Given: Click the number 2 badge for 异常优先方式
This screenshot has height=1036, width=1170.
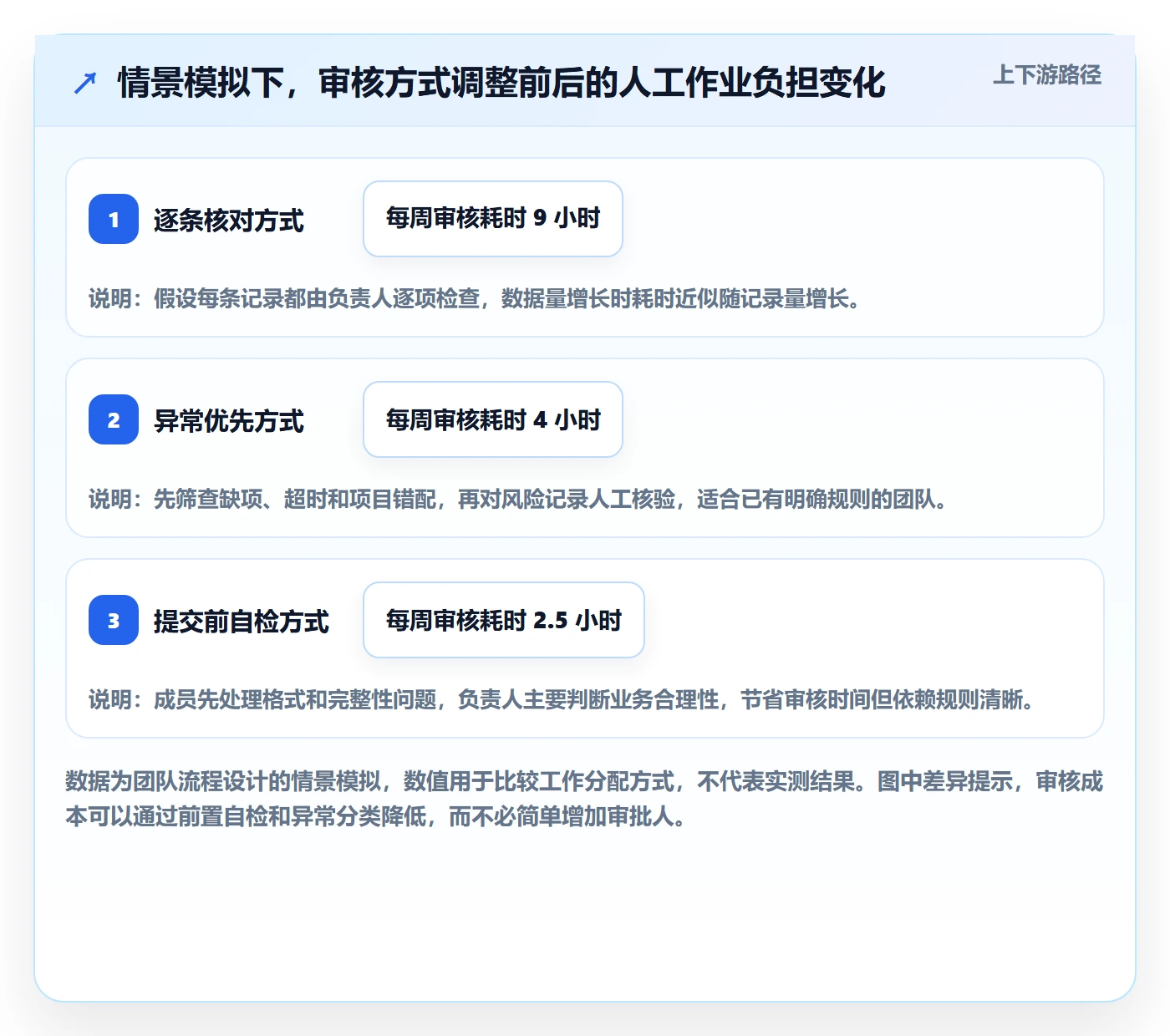Looking at the screenshot, I should [114, 419].
